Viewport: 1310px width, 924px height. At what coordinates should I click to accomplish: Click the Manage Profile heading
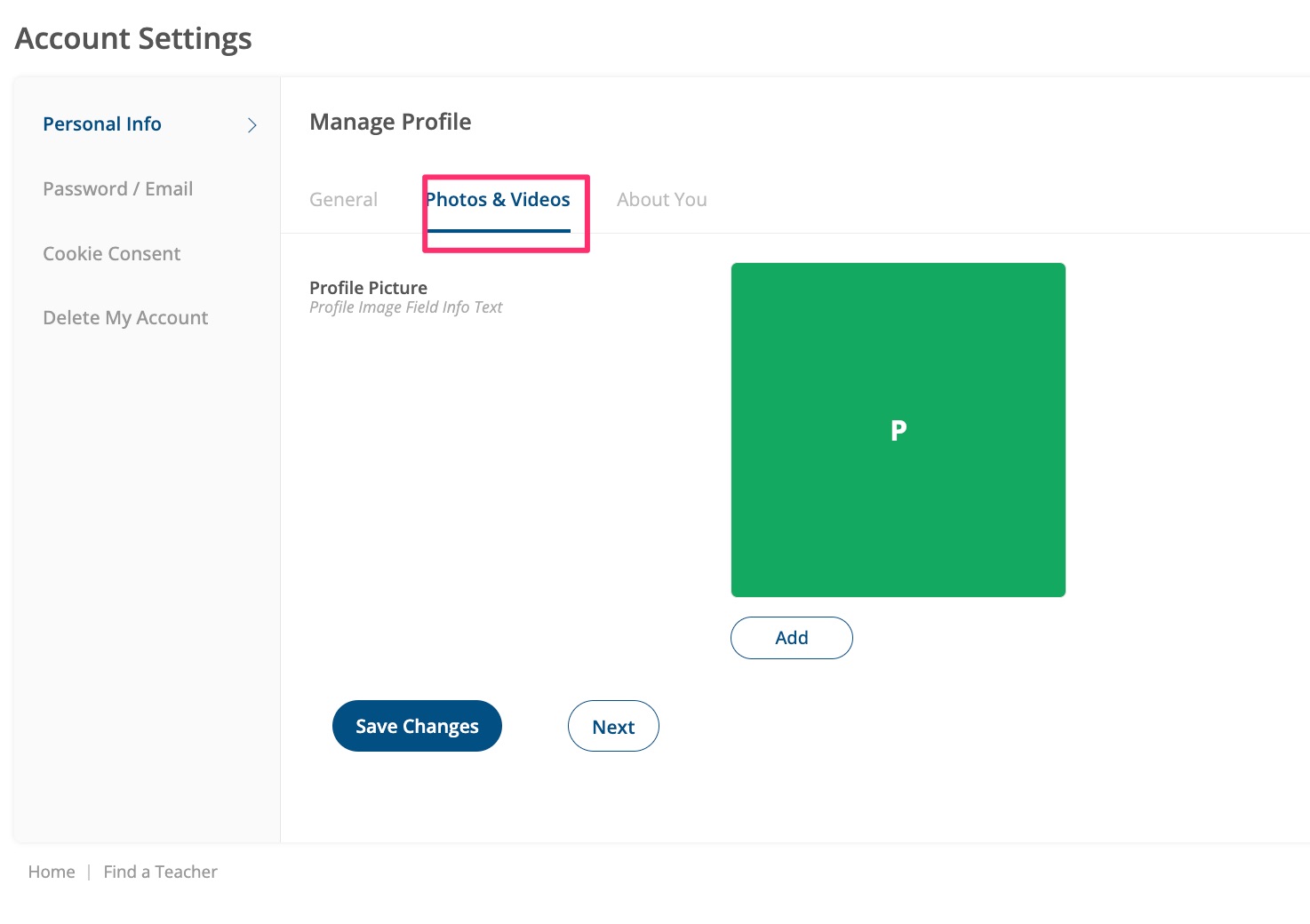pyautogui.click(x=390, y=122)
